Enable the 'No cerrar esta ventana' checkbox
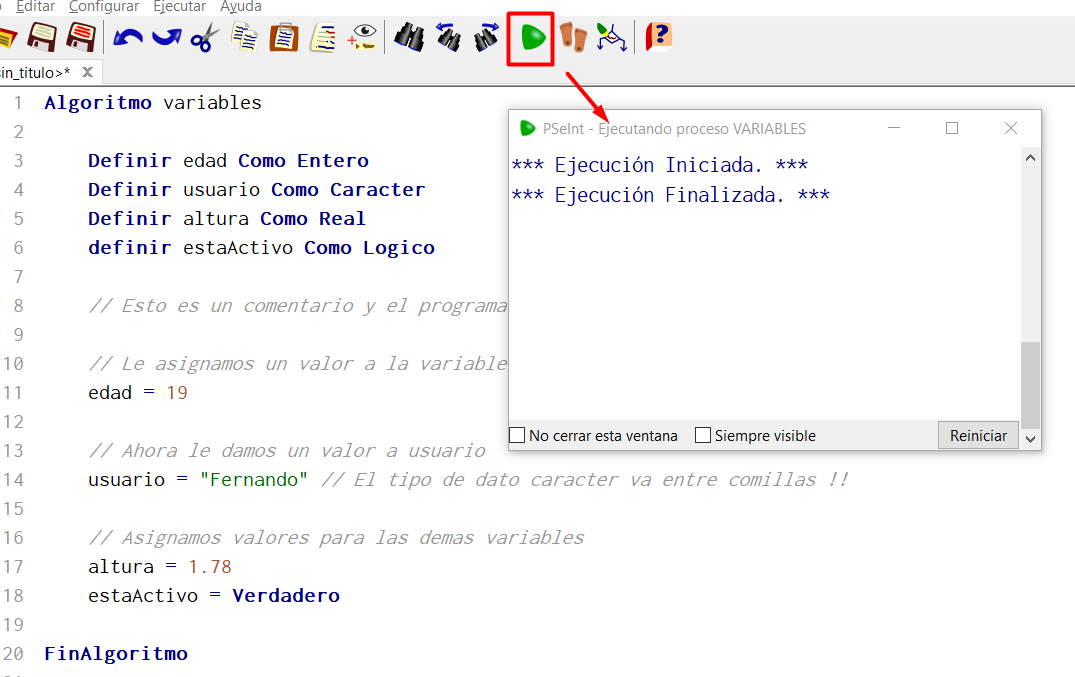Image resolution: width=1075 pixels, height=677 pixels. (517, 436)
